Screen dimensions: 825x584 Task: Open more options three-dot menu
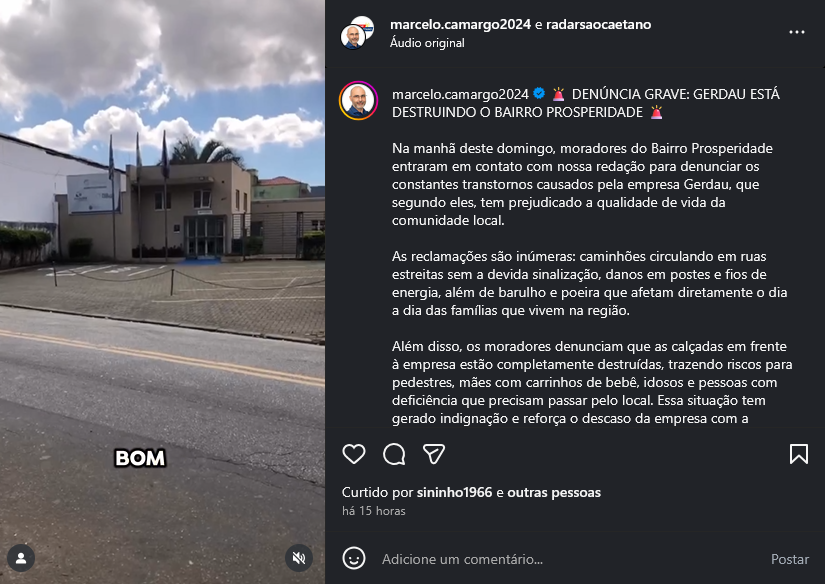pos(797,32)
